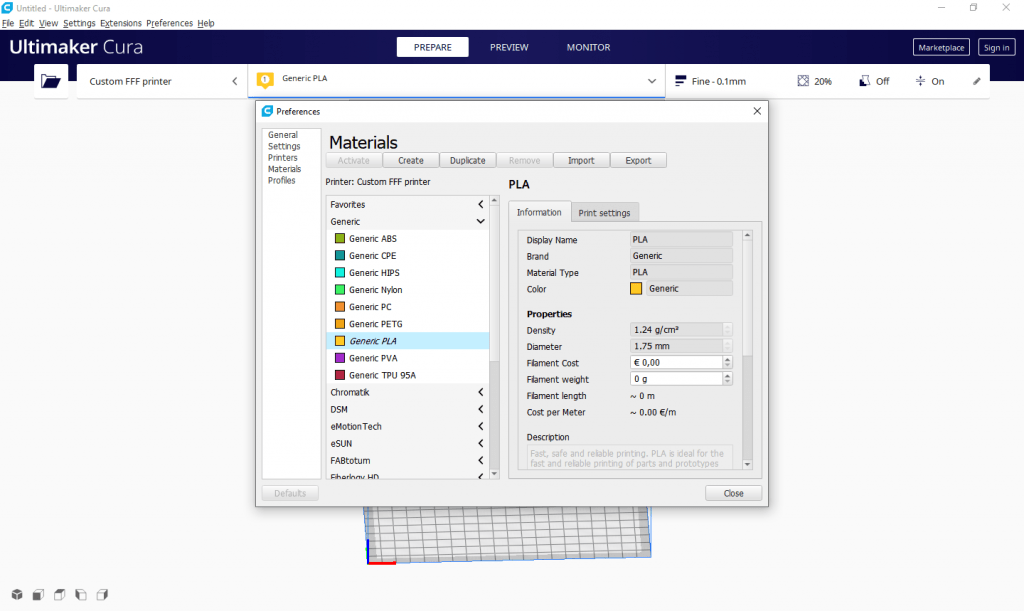Image resolution: width=1024 pixels, height=611 pixels.
Task: Click the Generic PLA material warning icon
Action: [265, 80]
